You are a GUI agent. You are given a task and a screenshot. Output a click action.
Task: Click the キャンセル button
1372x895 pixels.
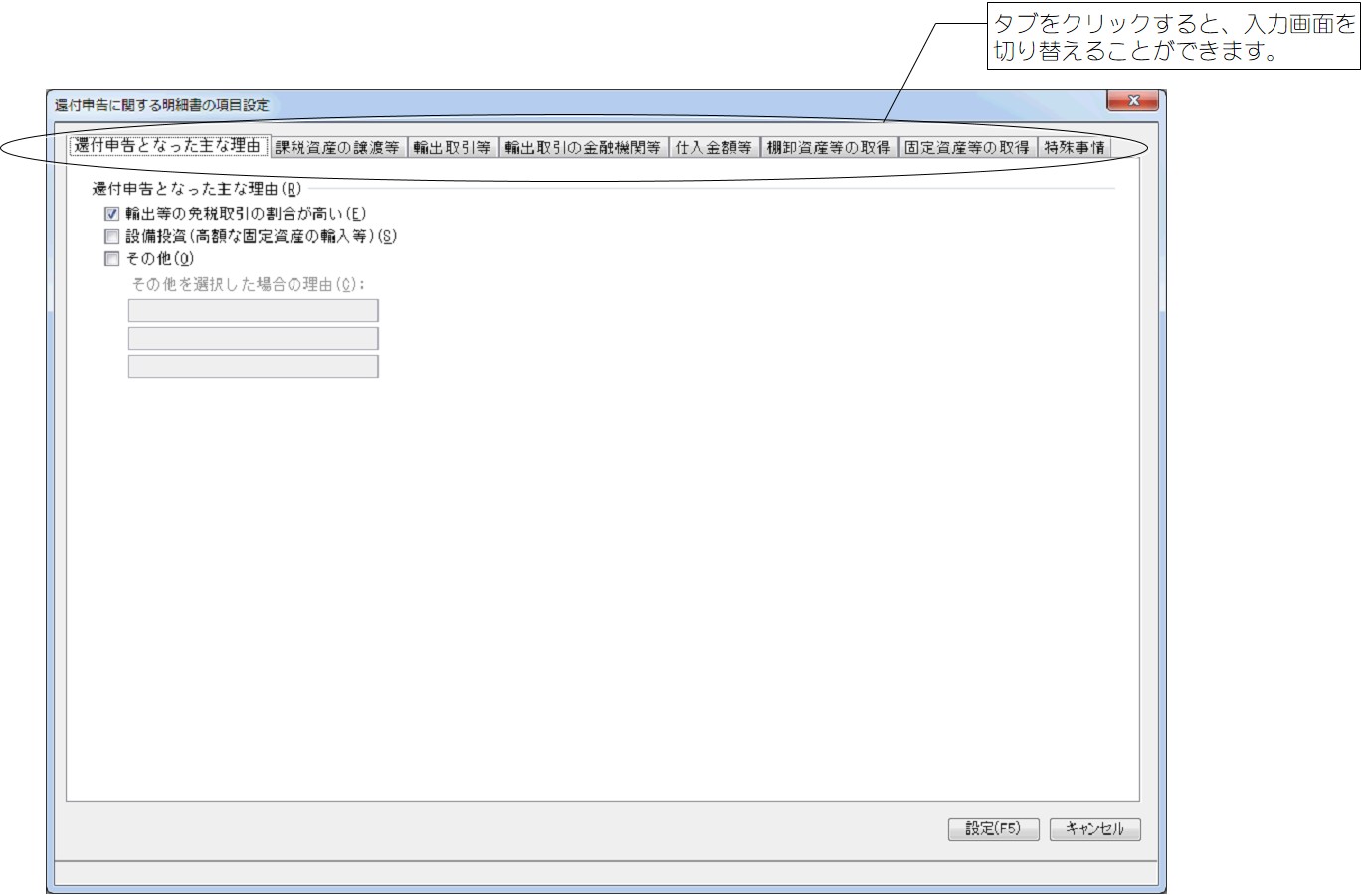click(1094, 829)
